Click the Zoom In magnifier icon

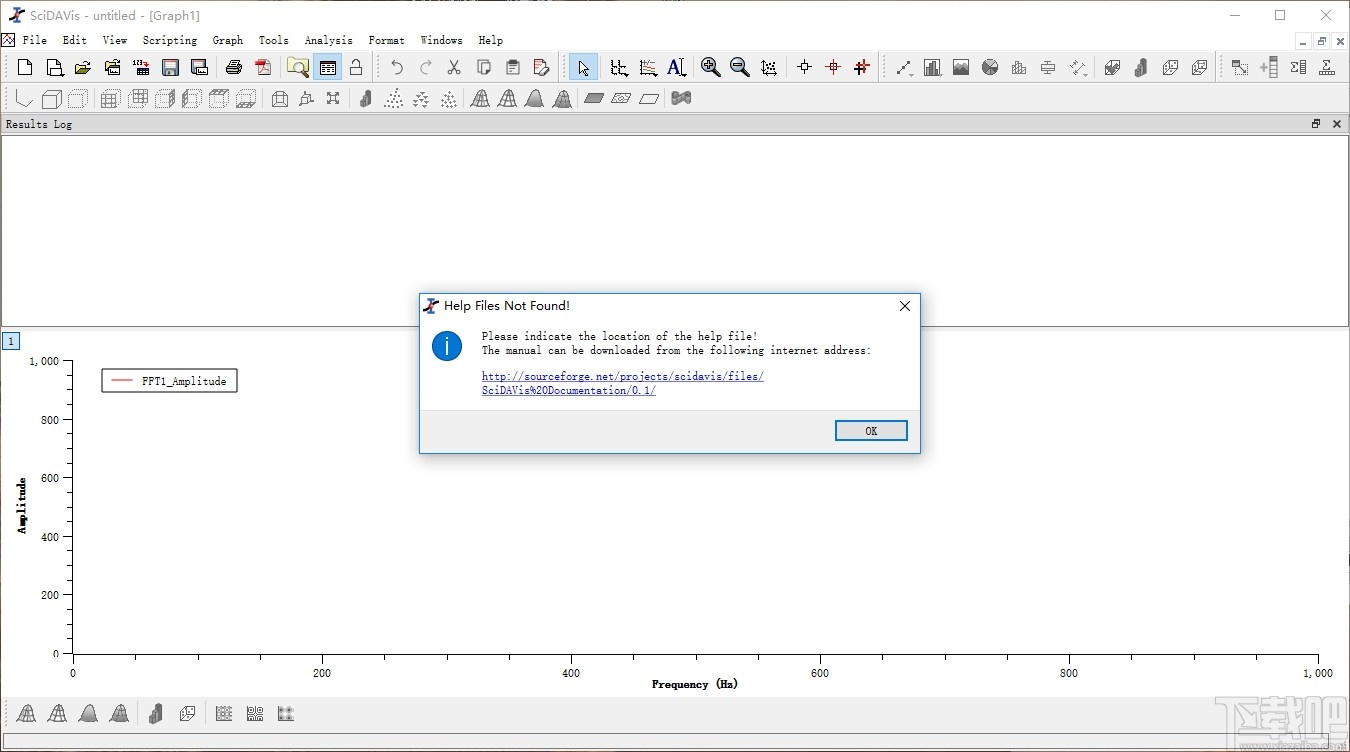(x=710, y=67)
